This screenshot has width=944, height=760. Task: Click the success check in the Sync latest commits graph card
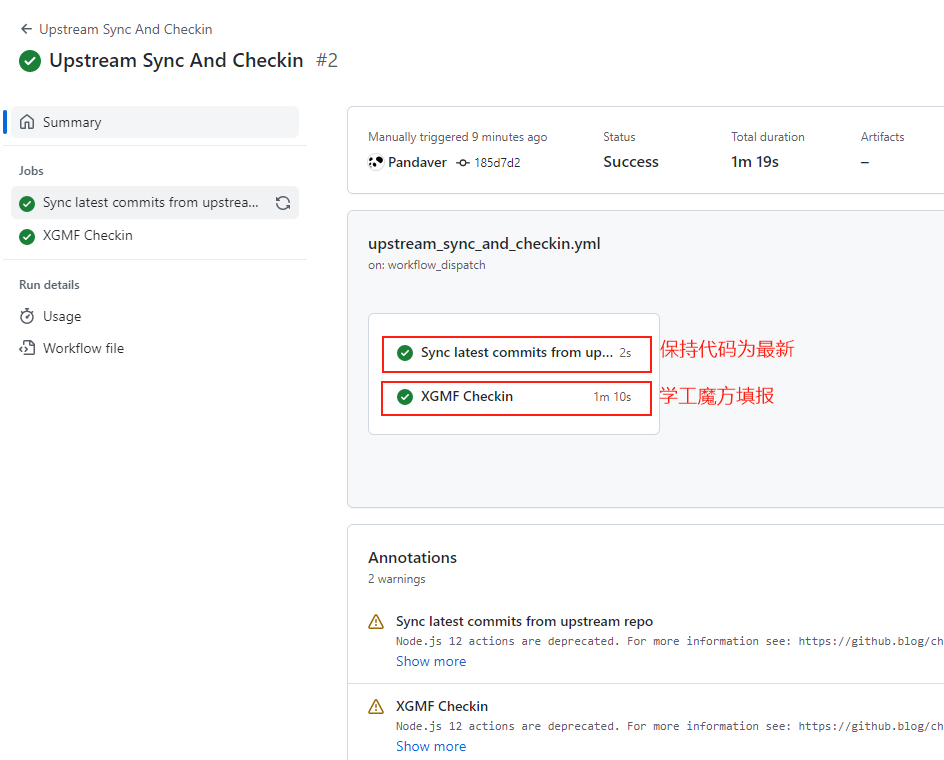[405, 353]
